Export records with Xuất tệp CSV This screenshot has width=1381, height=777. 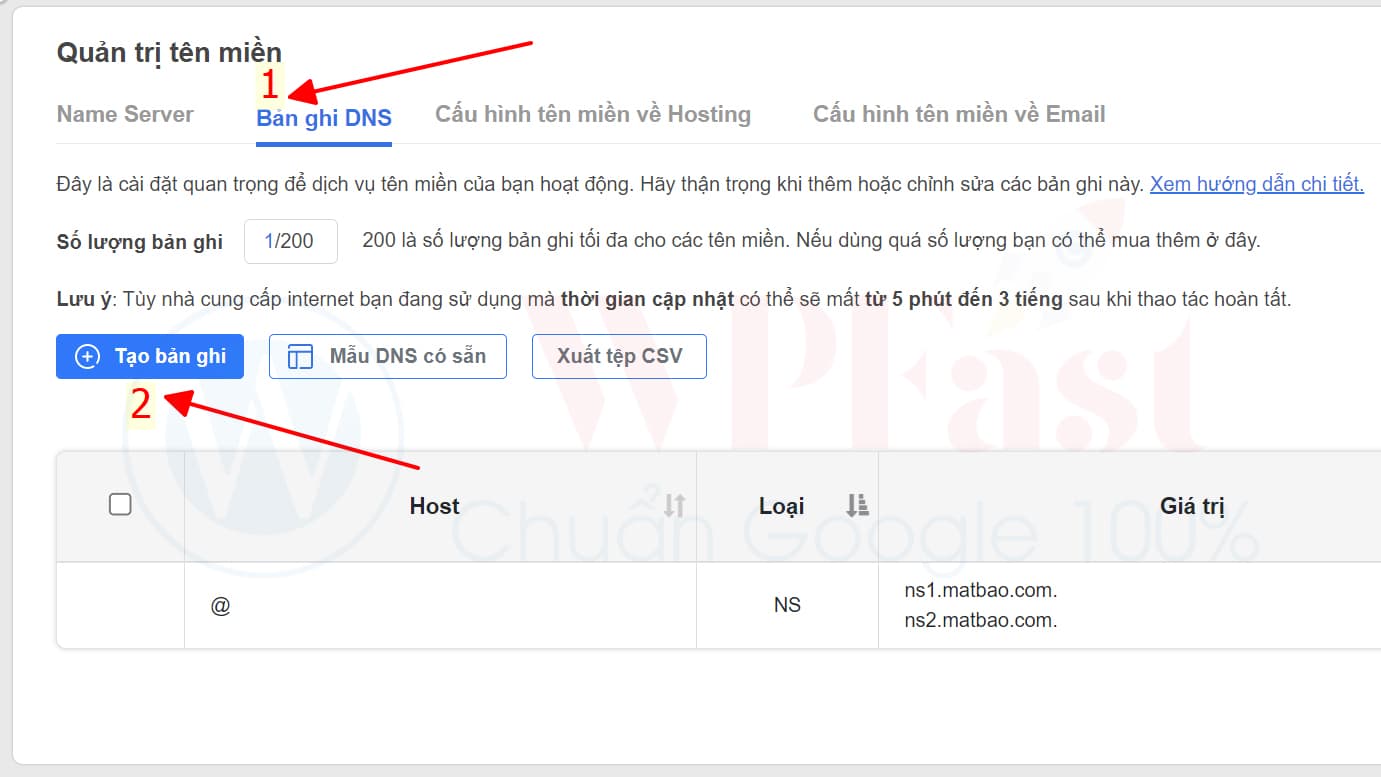click(619, 357)
